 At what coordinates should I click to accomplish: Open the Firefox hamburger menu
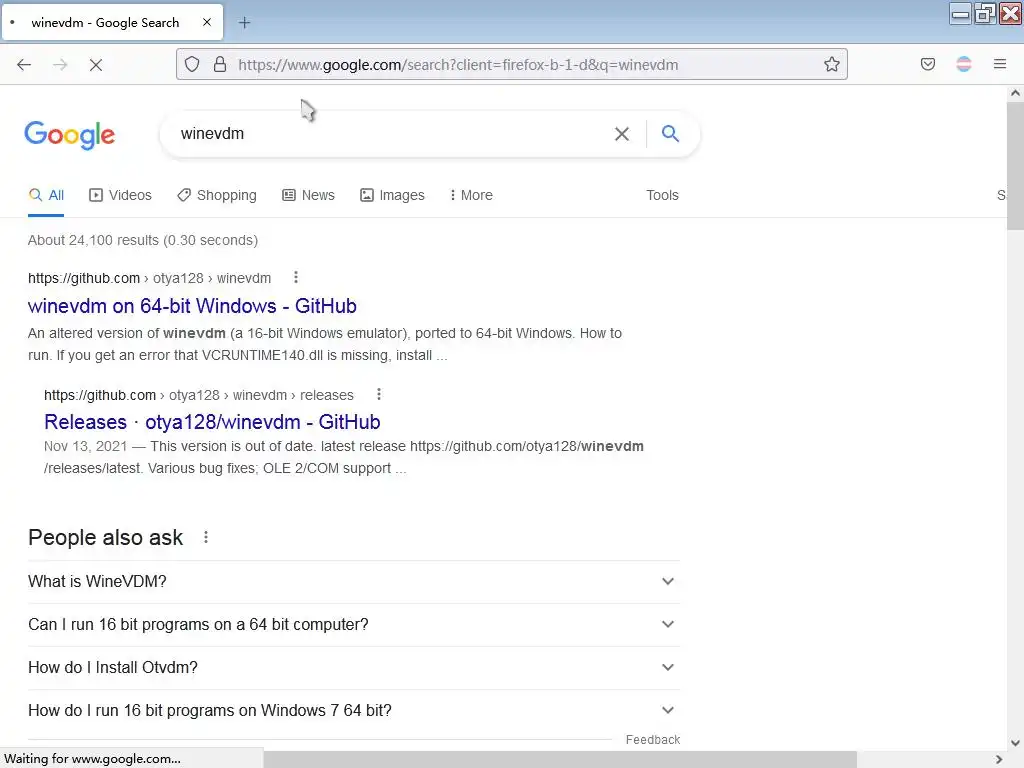click(1000, 64)
